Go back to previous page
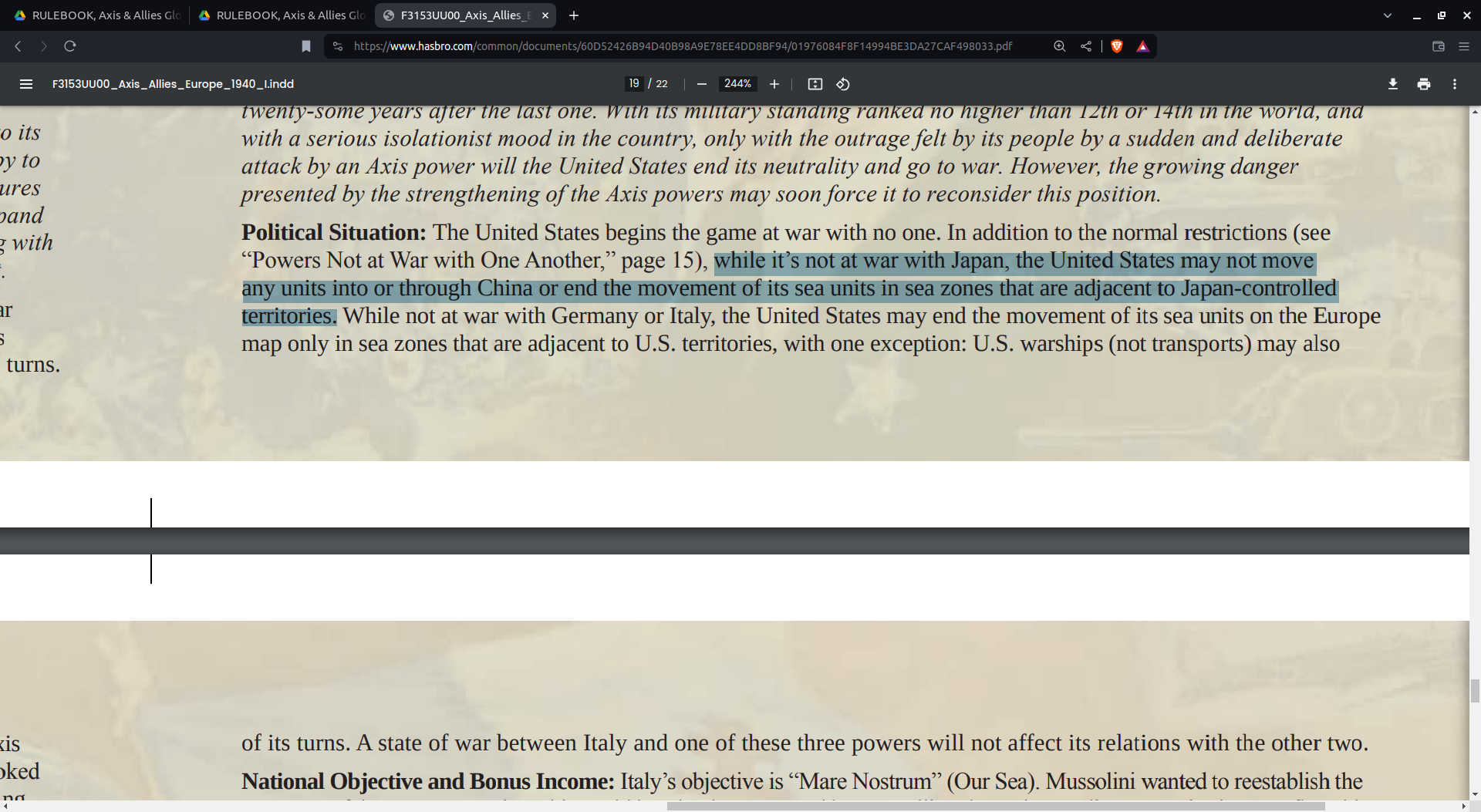 point(18,46)
